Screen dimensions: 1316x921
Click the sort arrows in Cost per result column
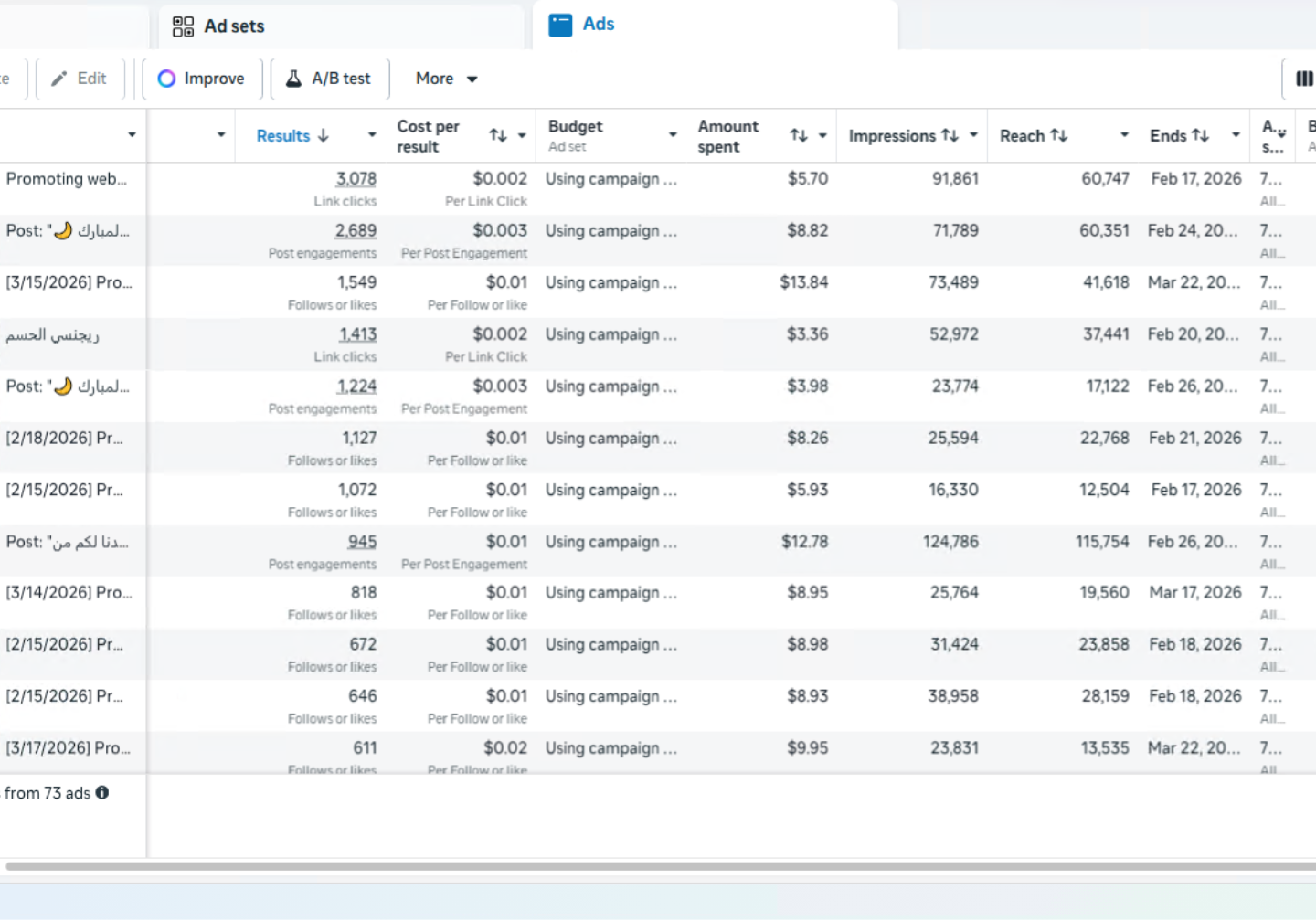(x=498, y=135)
